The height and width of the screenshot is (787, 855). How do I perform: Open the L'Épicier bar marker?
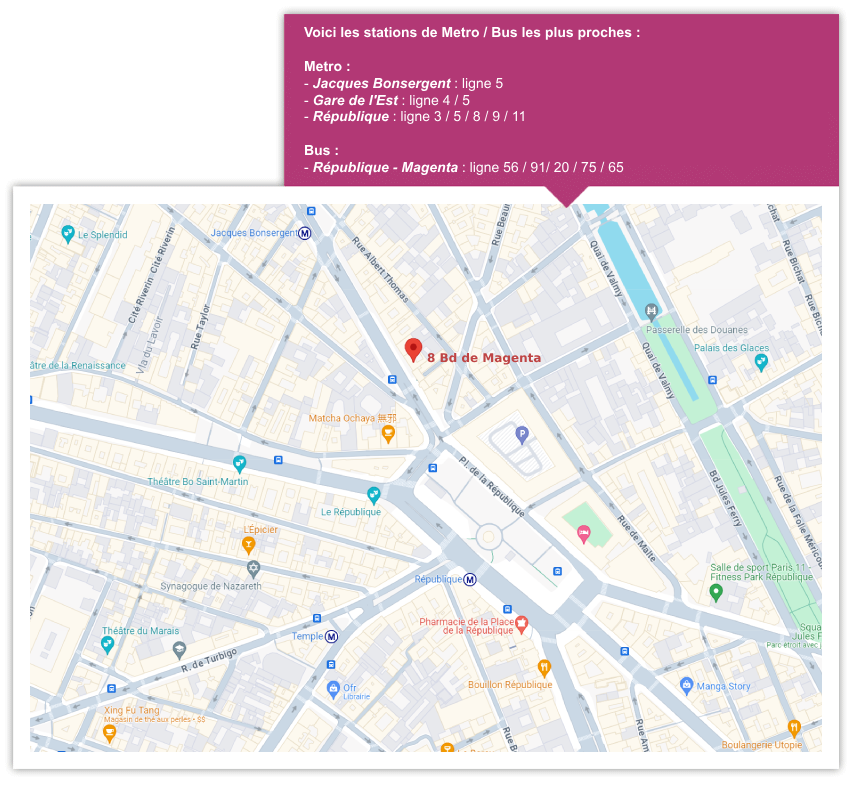[249, 545]
